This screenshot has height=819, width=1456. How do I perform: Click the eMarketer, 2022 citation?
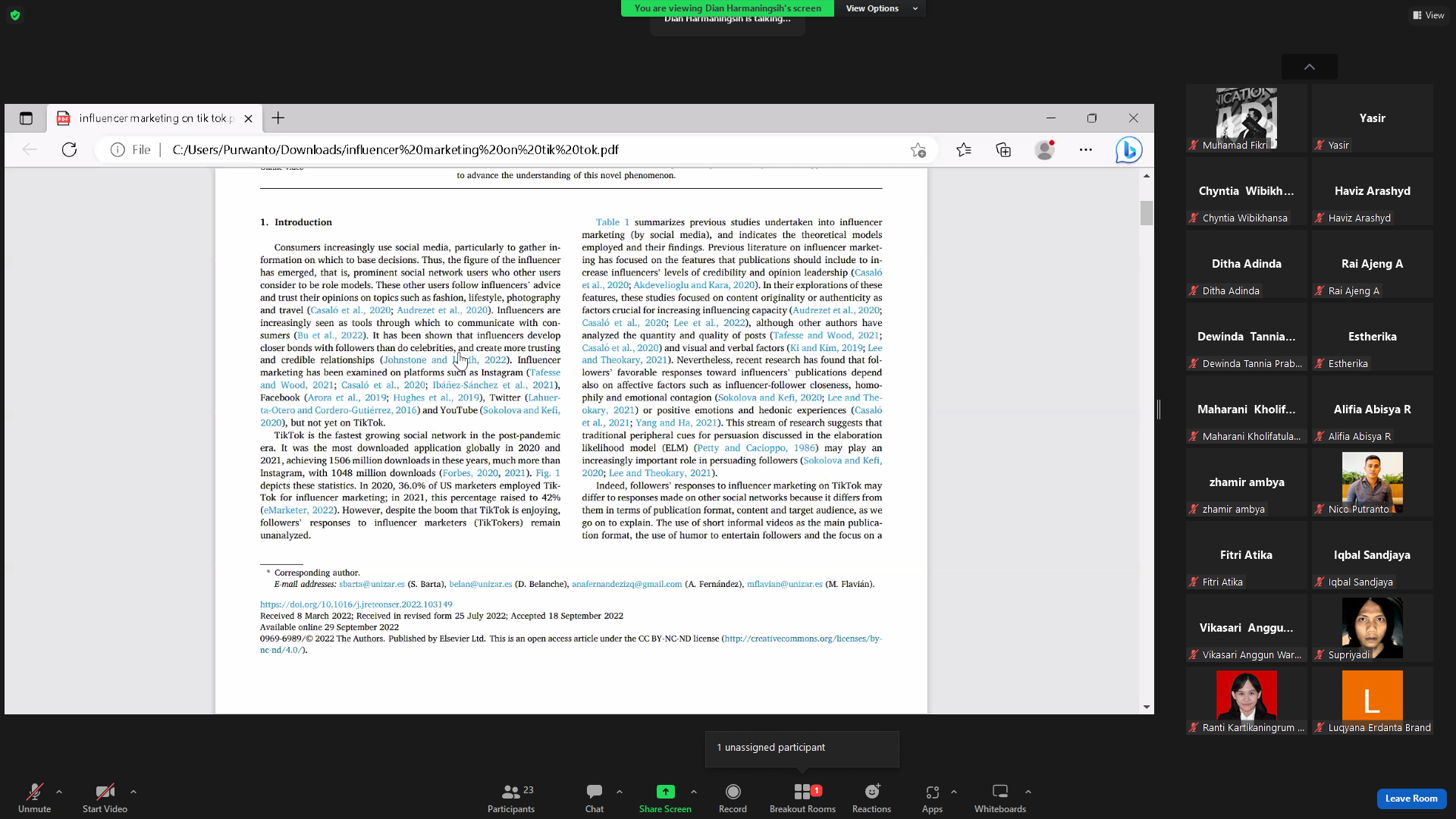pyautogui.click(x=299, y=510)
